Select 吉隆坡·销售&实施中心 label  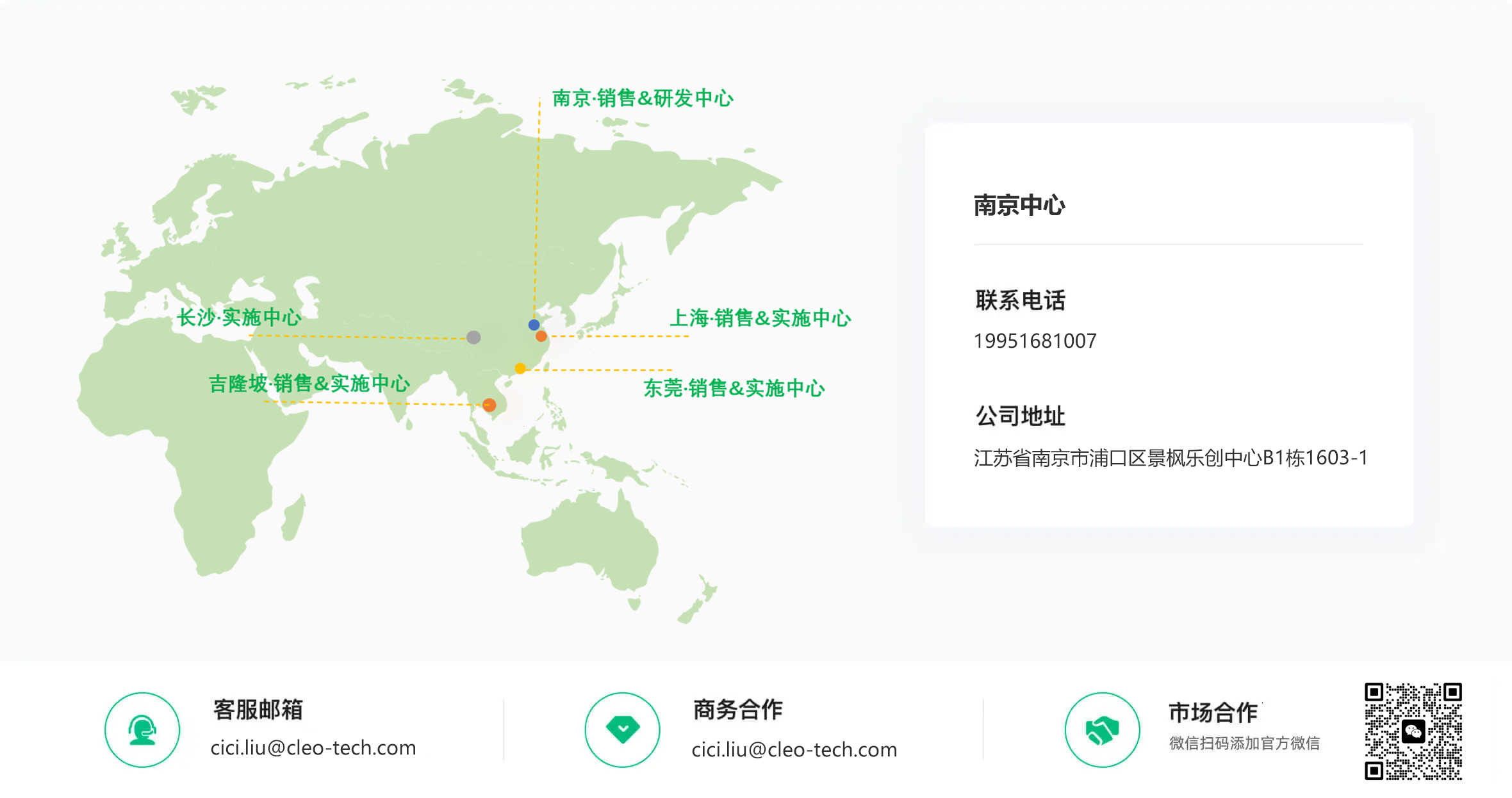(309, 383)
